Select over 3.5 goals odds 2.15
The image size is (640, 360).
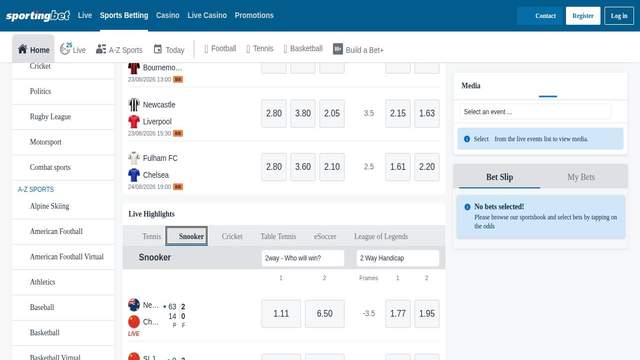tap(398, 113)
